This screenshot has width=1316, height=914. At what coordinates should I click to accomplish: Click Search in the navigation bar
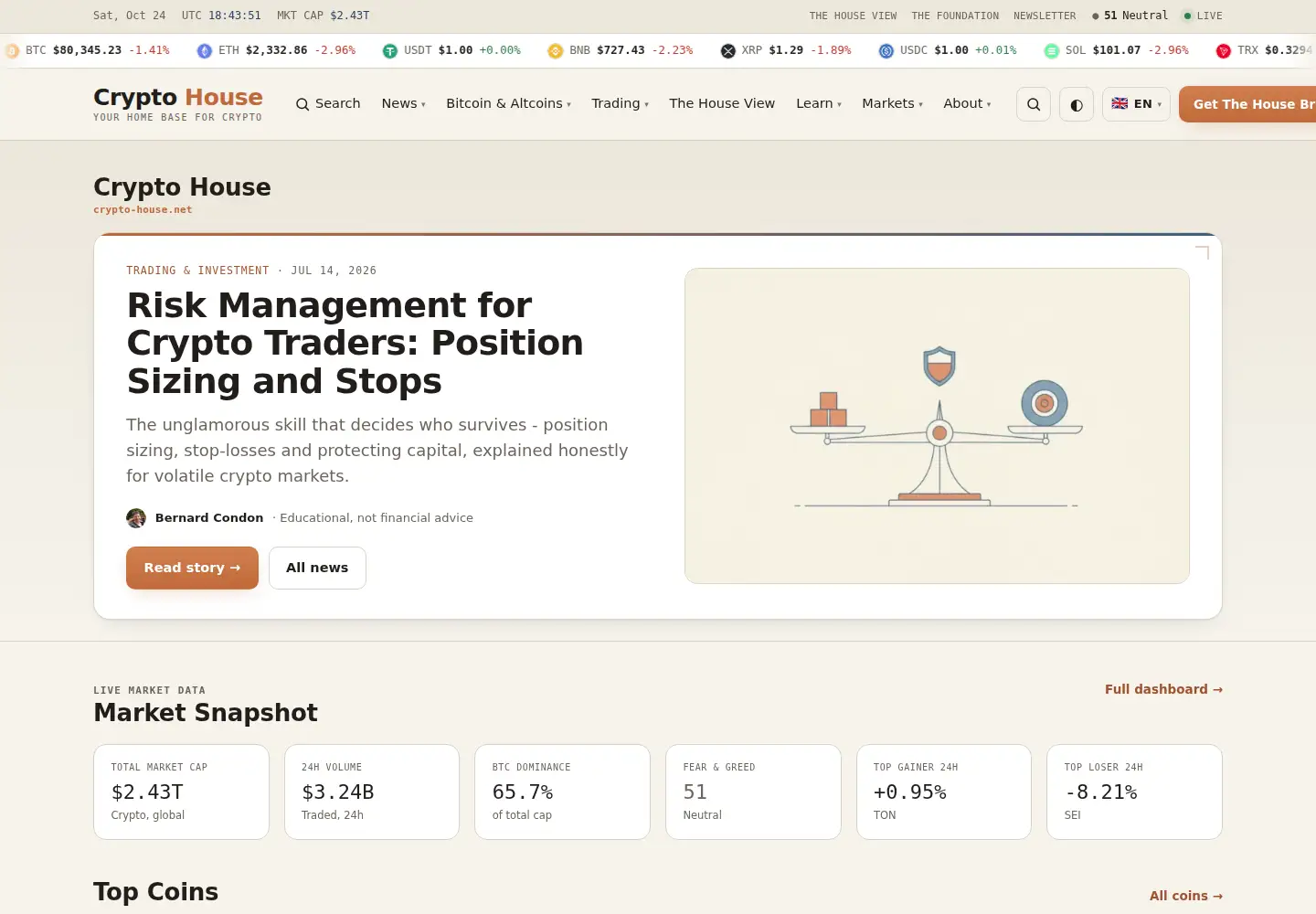point(328,103)
